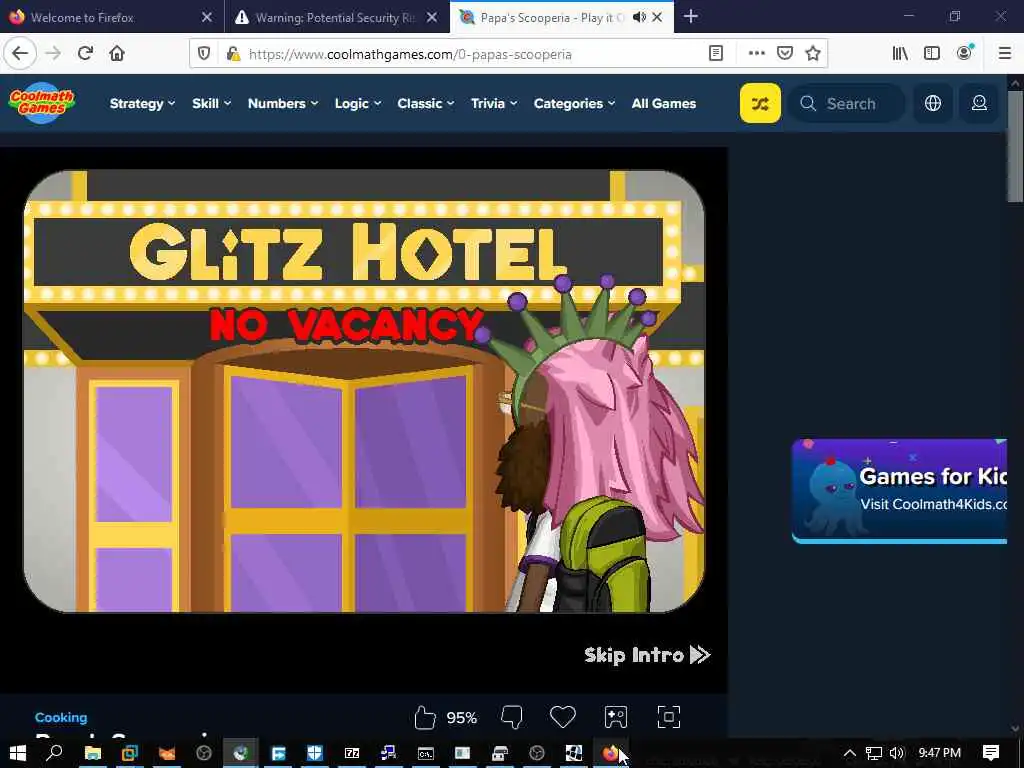Open the All Games page
Image resolution: width=1024 pixels, height=768 pixels.
coord(664,103)
